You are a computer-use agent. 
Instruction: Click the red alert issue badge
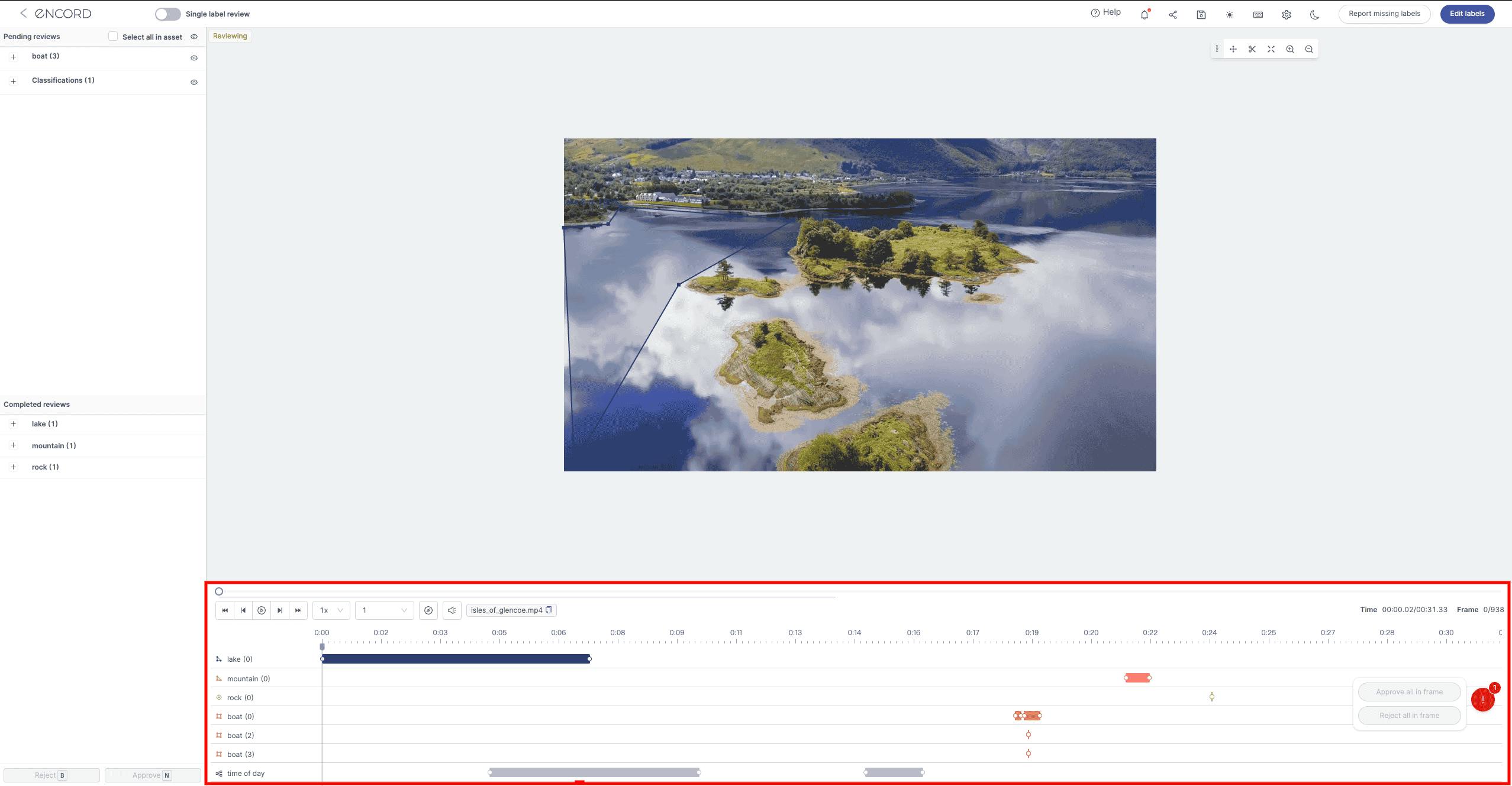(1482, 700)
